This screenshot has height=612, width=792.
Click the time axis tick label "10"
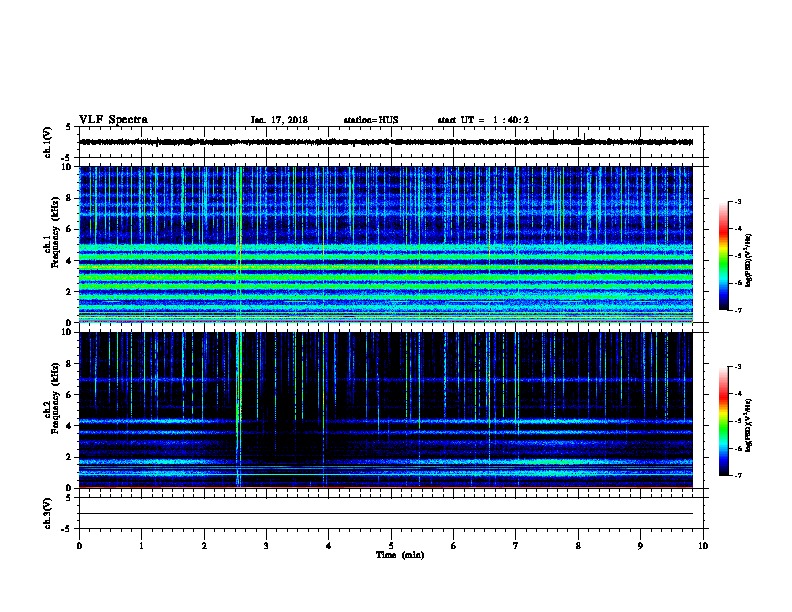(x=703, y=546)
